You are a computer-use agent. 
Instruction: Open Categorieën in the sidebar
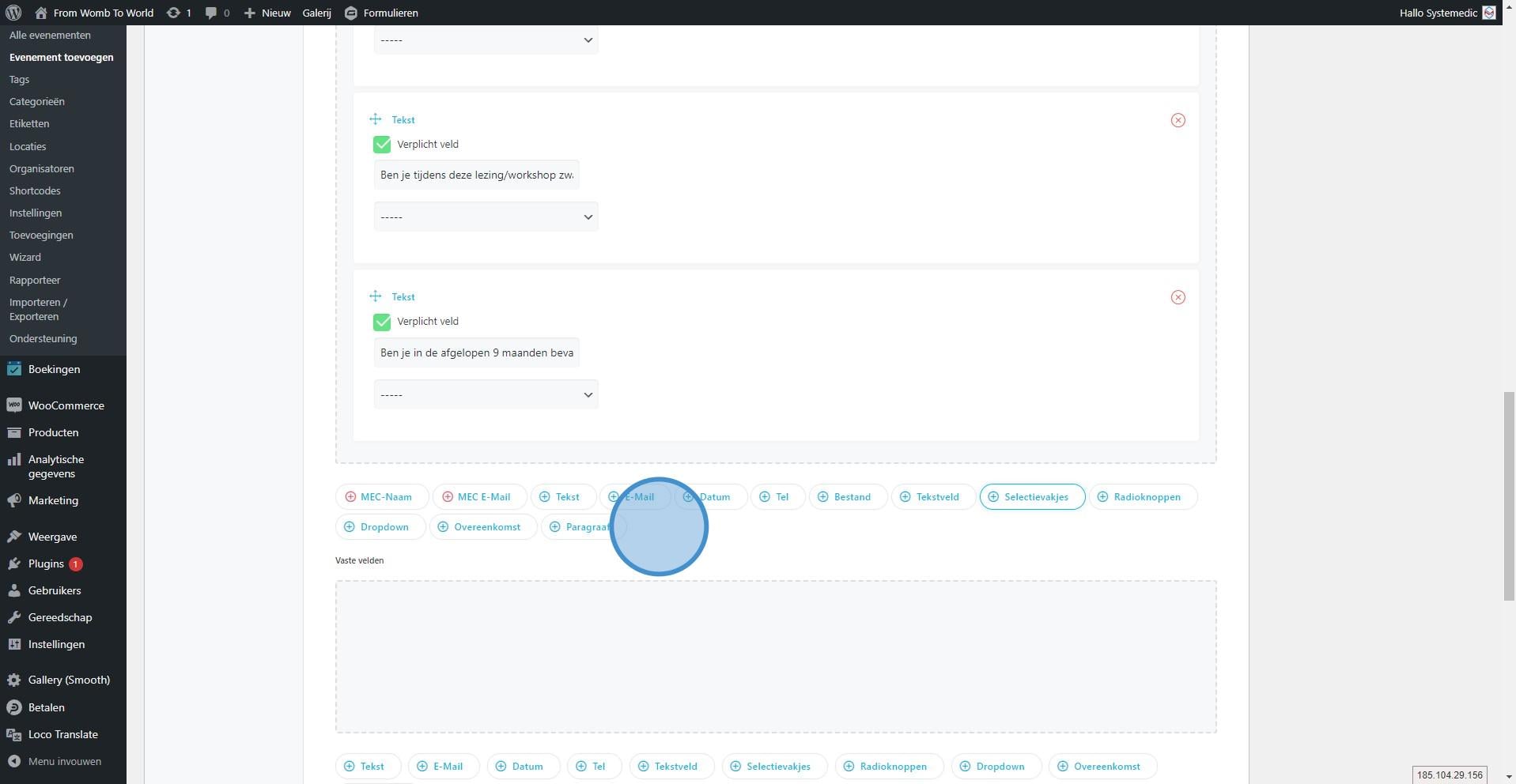pos(37,102)
